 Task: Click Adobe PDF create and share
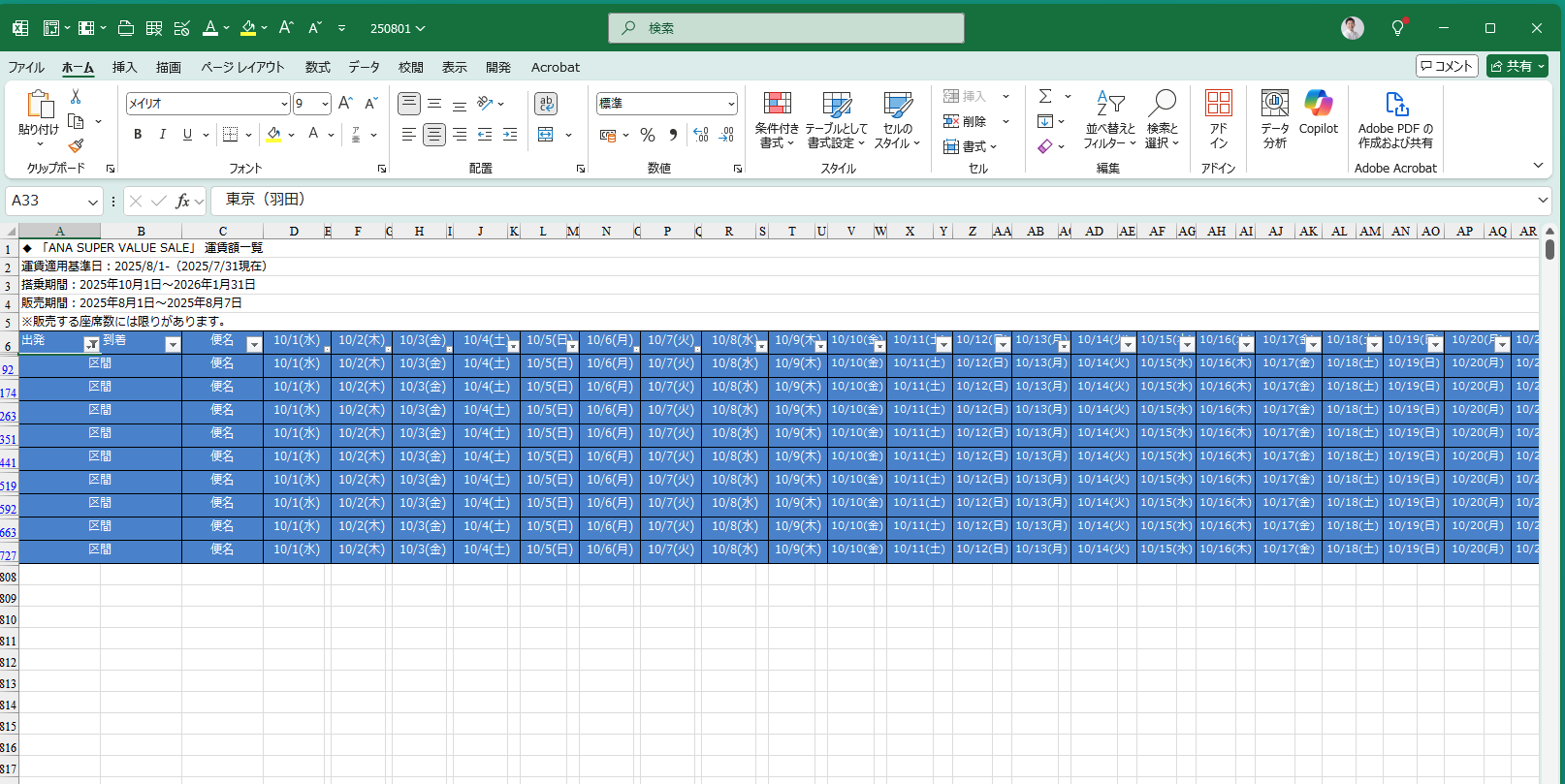point(1395,121)
